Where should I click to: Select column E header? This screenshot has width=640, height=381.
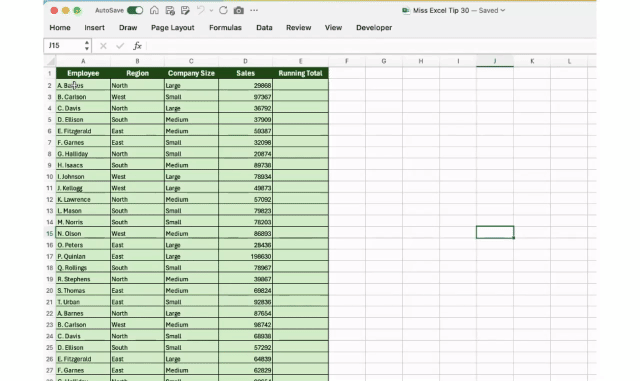(x=300, y=61)
